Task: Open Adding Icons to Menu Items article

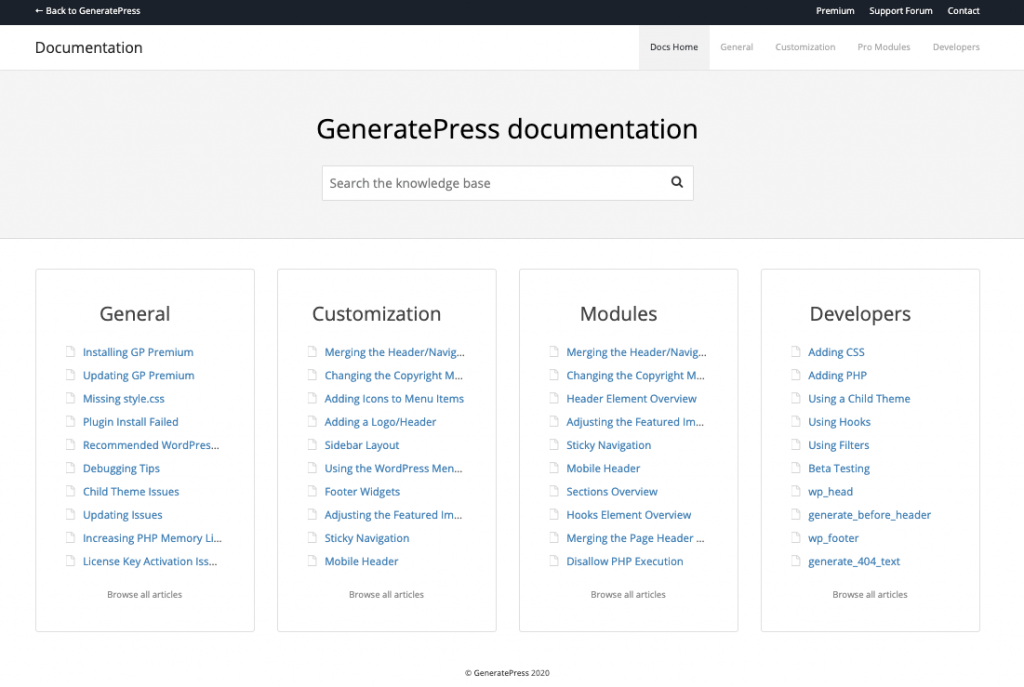Action: [394, 398]
